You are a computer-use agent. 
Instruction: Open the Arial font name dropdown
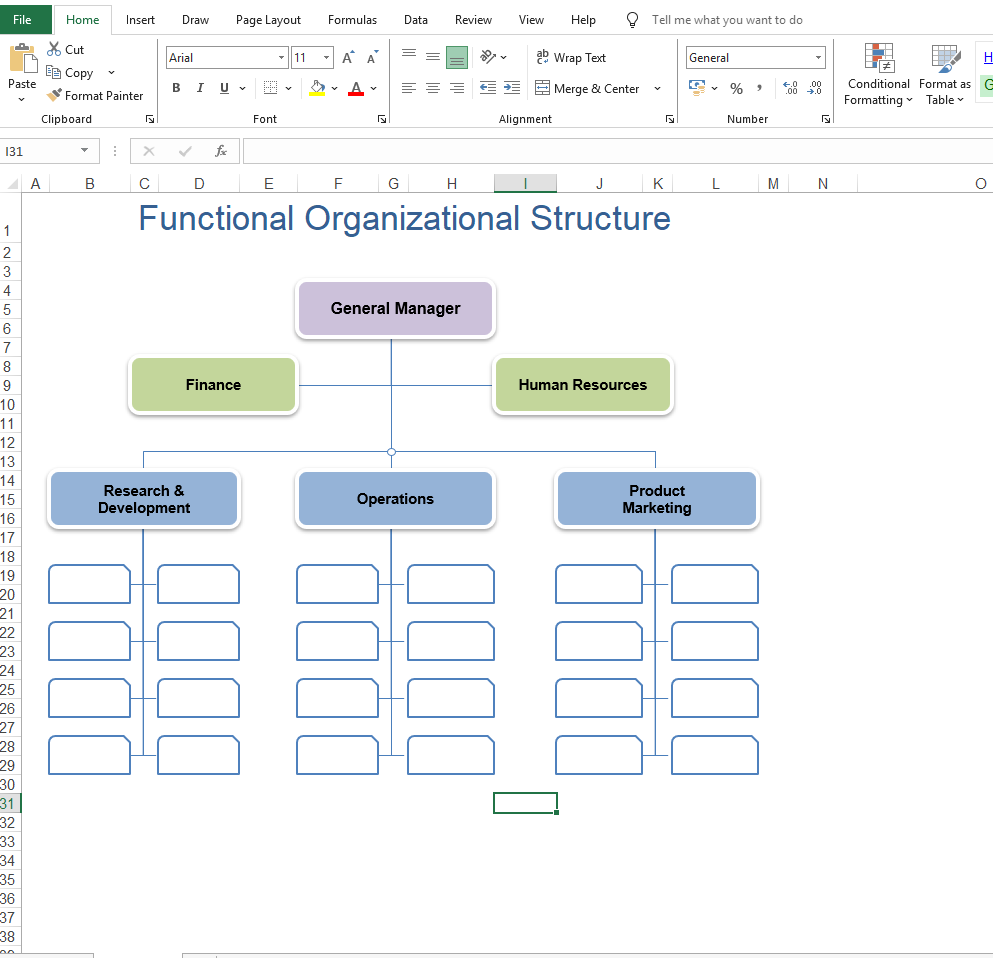tap(281, 58)
